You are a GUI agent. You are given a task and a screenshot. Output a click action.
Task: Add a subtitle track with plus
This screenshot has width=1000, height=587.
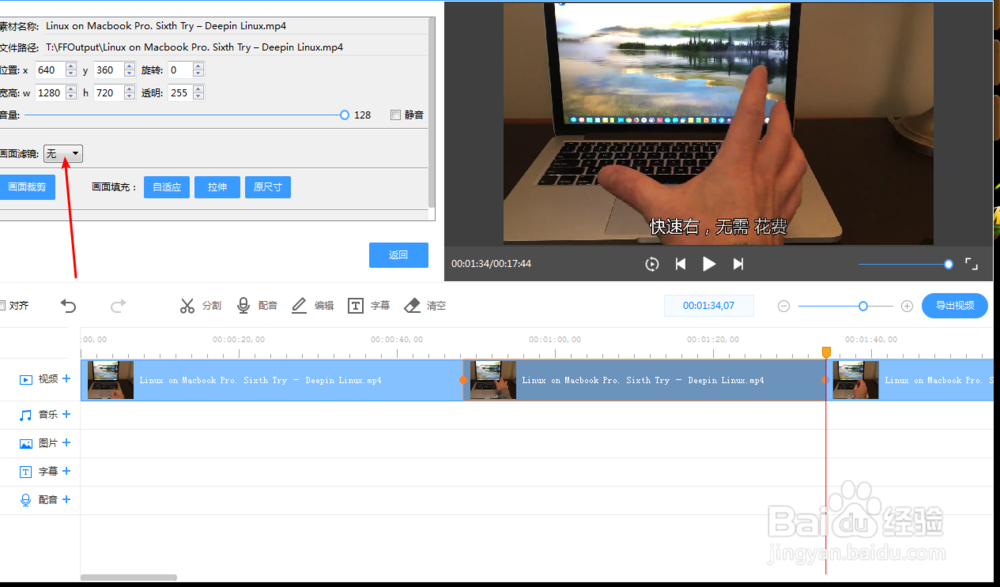[x=66, y=471]
